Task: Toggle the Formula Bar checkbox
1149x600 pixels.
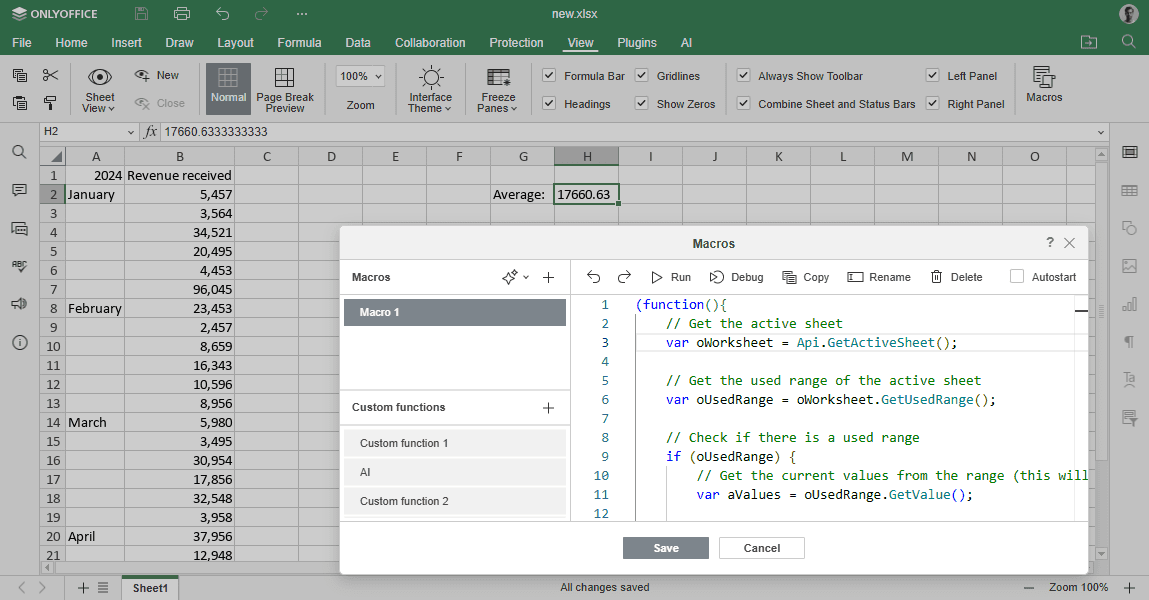Action: point(548,75)
